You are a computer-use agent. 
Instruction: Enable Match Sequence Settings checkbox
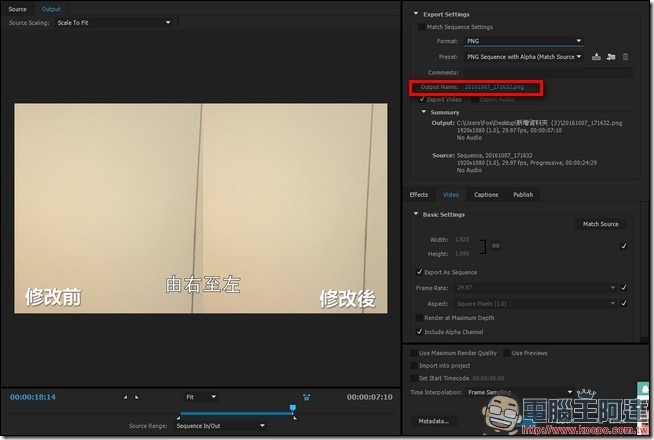pyautogui.click(x=422, y=27)
